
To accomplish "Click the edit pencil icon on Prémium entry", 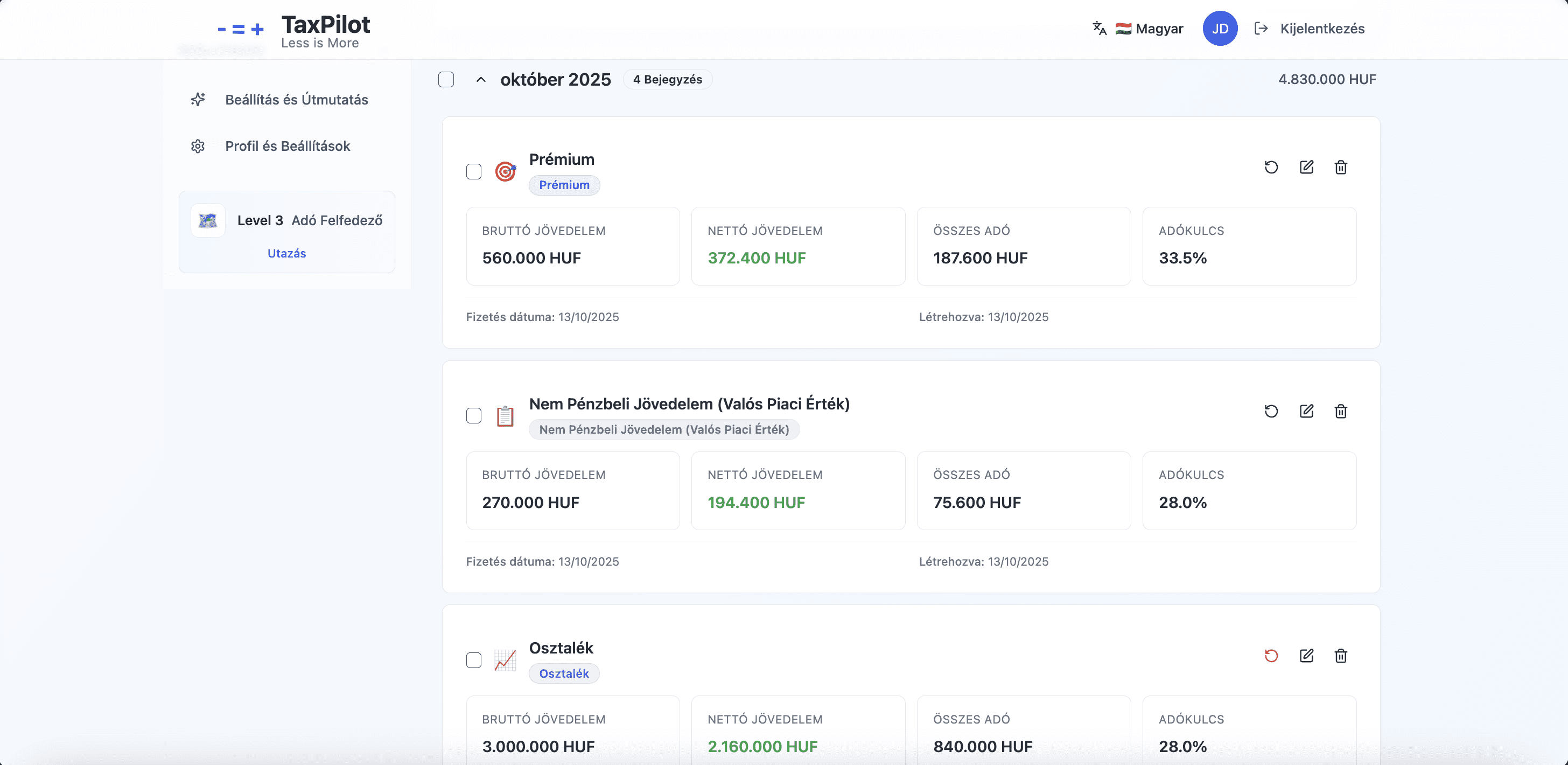I will (1306, 168).
